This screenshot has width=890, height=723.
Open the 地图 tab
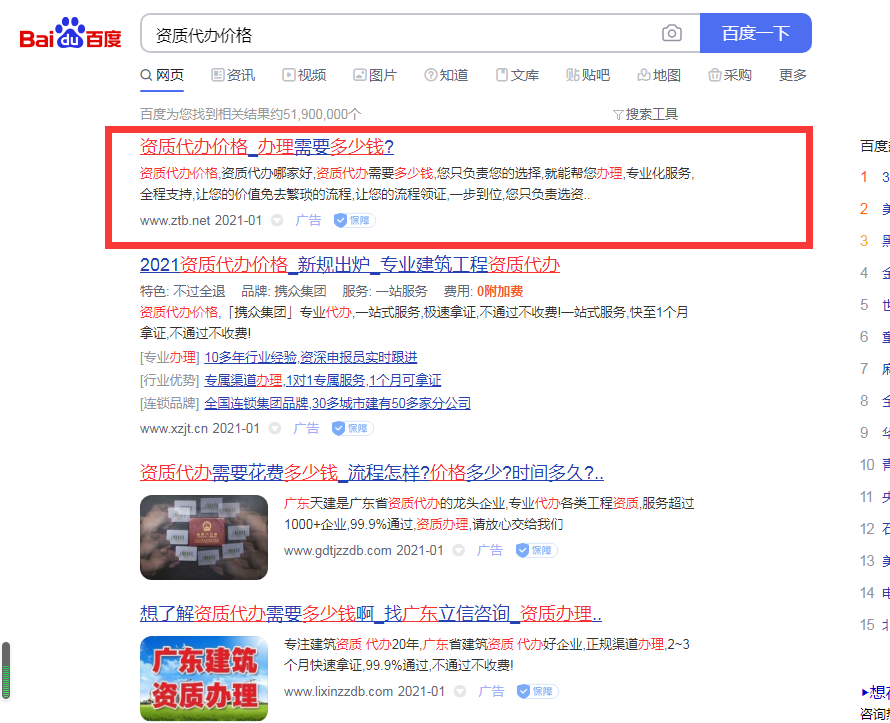point(658,75)
